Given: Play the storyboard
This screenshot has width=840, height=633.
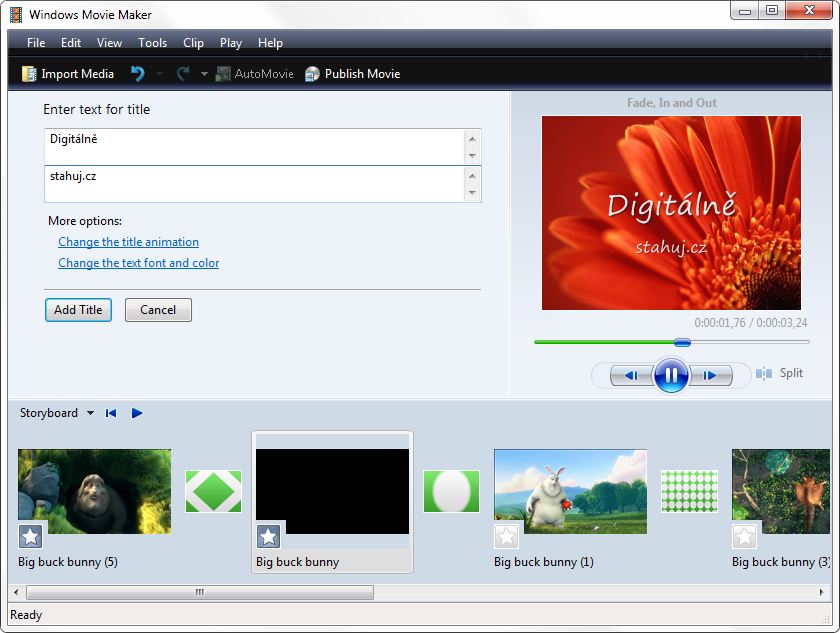Looking at the screenshot, I should 137,413.
